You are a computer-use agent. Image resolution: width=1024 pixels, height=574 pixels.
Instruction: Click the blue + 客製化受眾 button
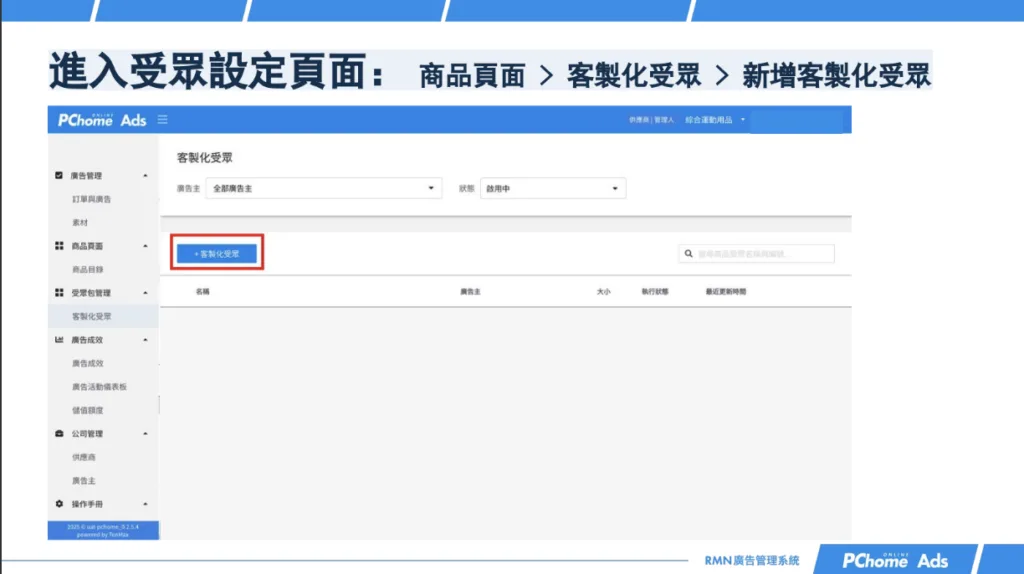point(217,254)
